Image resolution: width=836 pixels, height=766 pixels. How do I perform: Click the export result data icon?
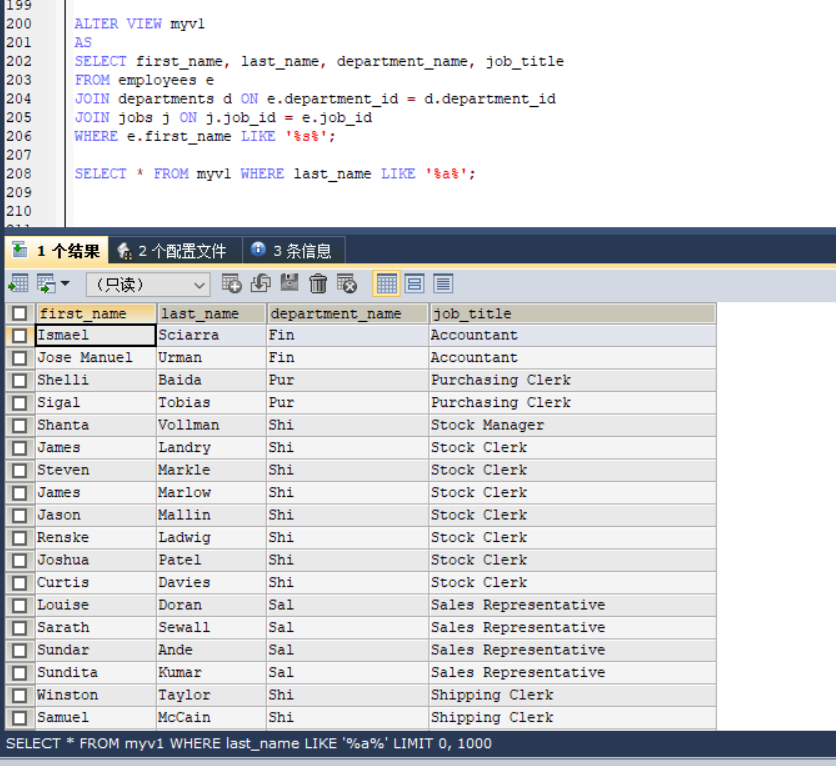click(x=19, y=284)
